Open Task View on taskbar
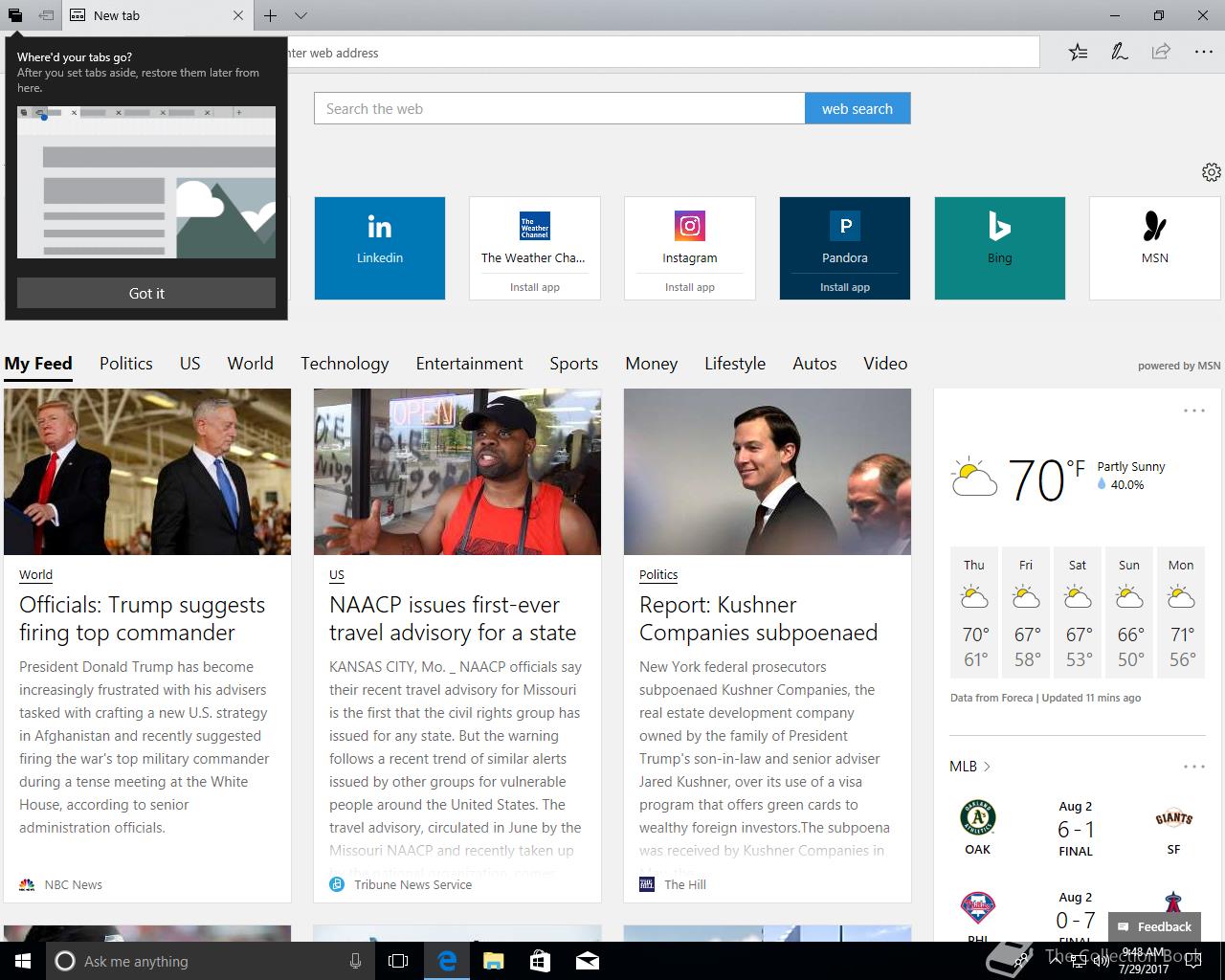 click(x=398, y=961)
